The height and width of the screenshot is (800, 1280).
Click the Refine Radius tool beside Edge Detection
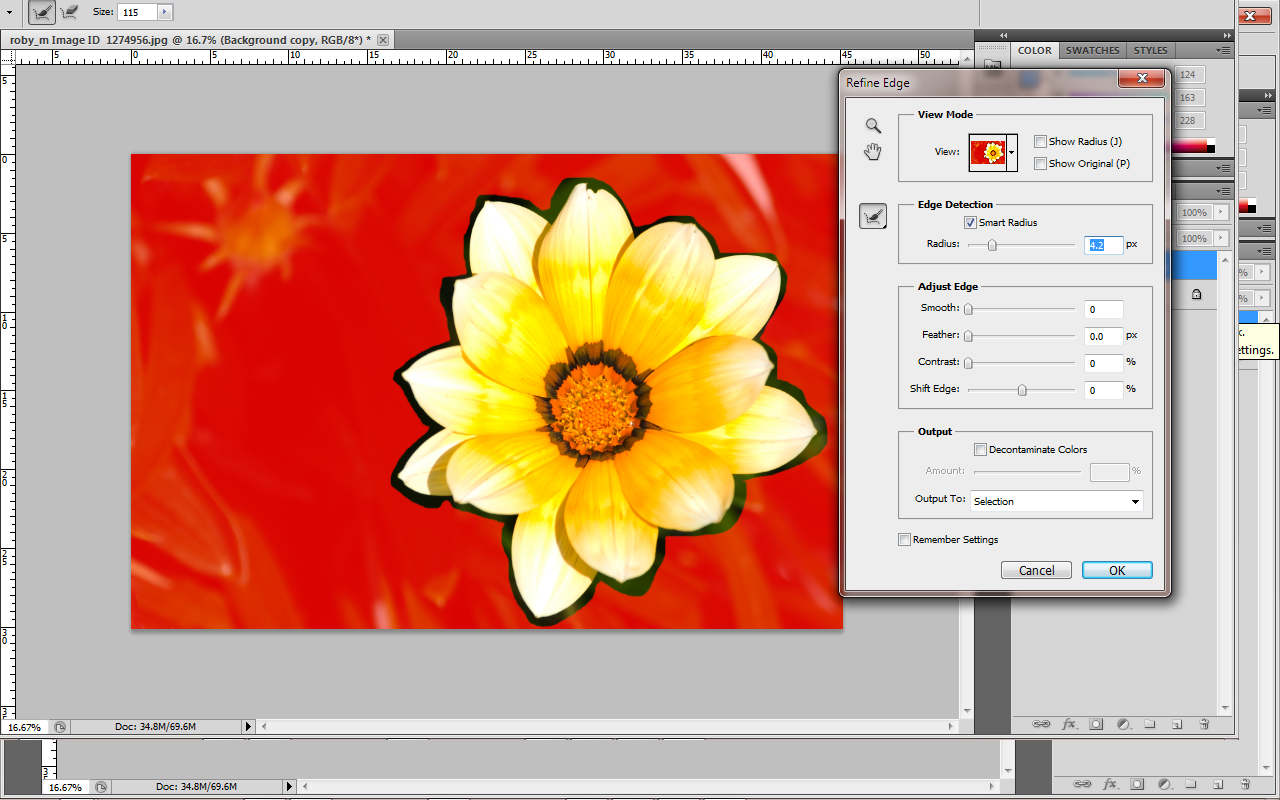[873, 215]
